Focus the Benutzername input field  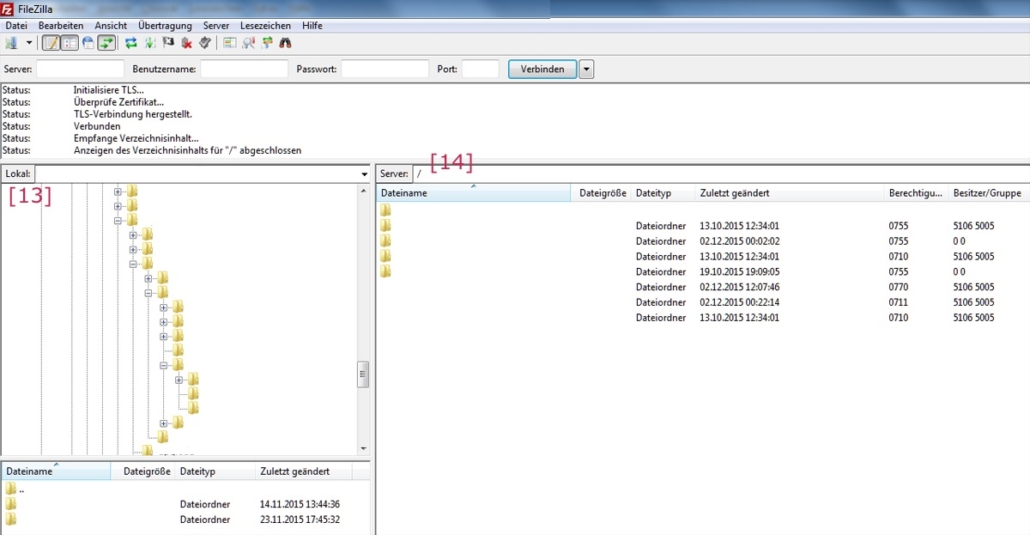244,69
